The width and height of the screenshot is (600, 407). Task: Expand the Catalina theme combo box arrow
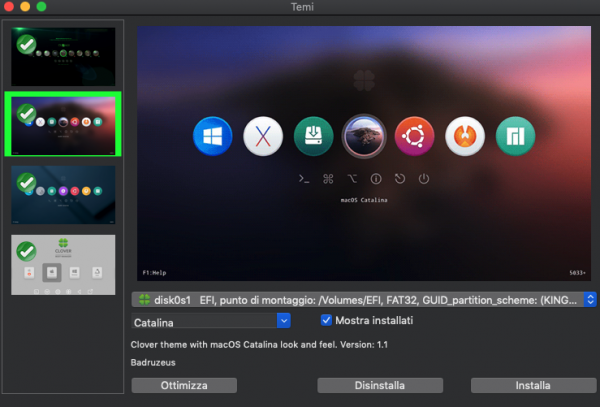tap(284, 321)
